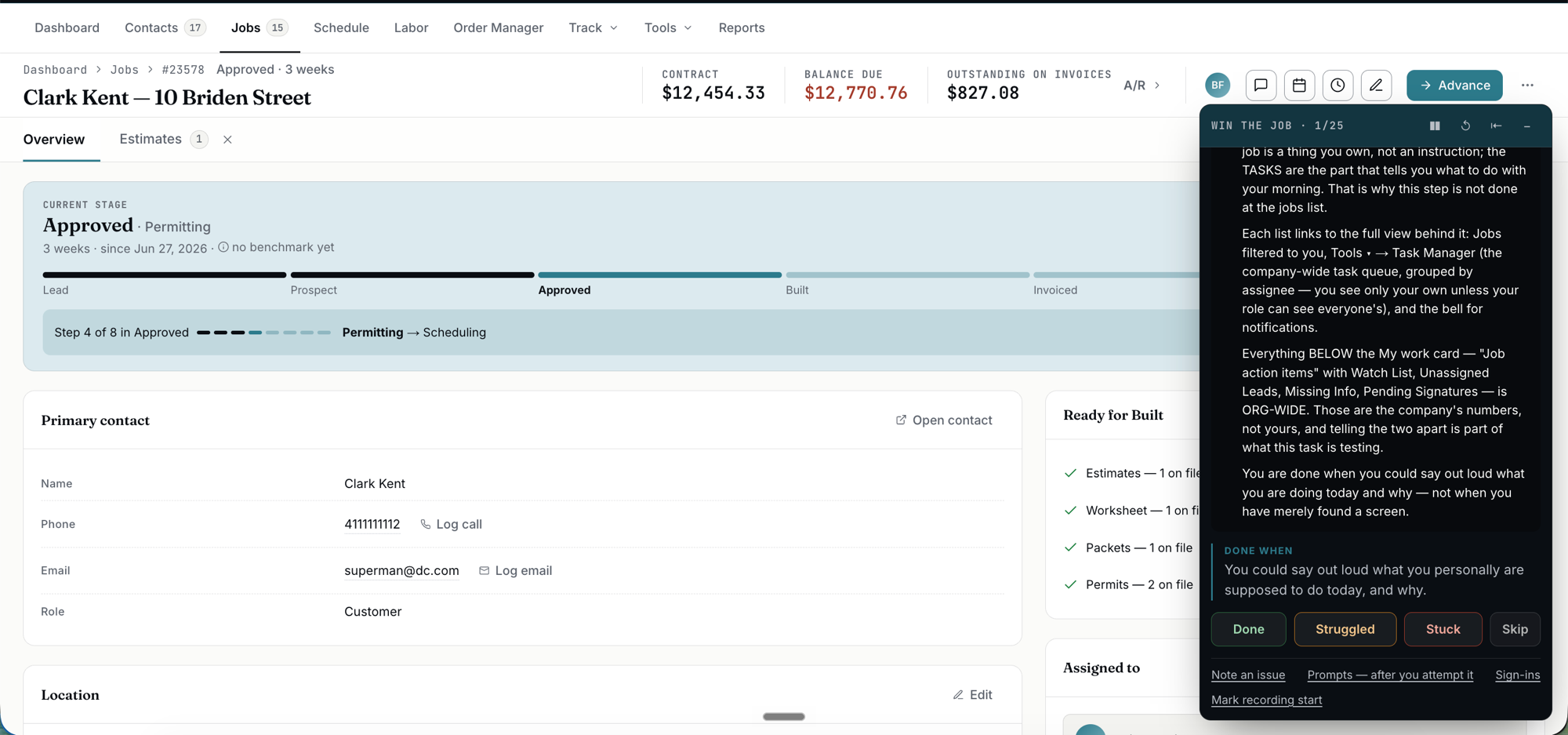Minimize the Win the Job panel
This screenshot has height=735, width=1568.
1527,126
